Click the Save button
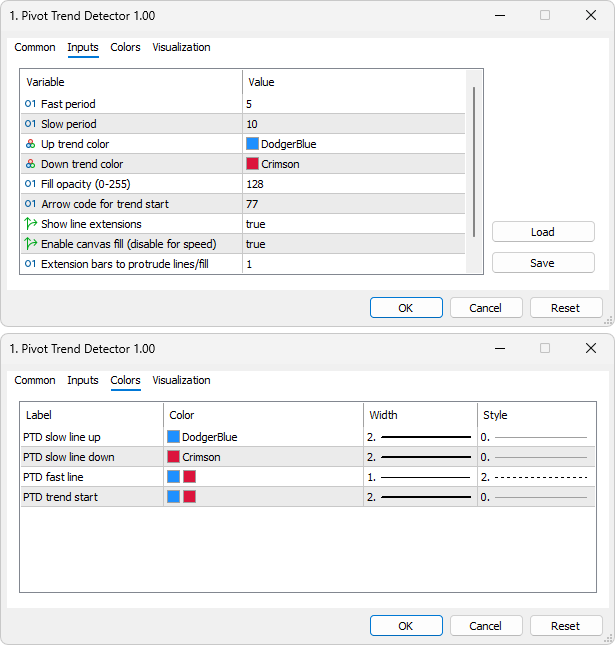Screen dimensions: 615x645 [x=543, y=263]
